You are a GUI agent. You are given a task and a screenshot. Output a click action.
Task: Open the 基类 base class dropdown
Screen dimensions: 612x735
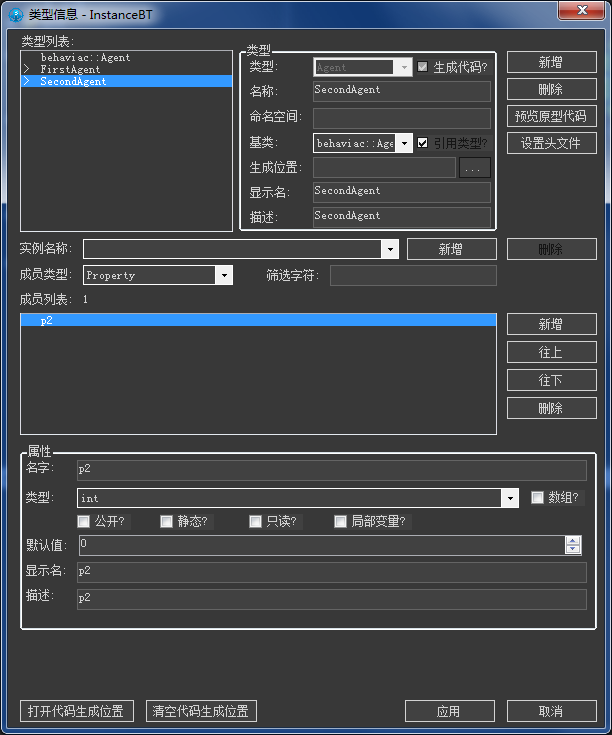(x=405, y=143)
